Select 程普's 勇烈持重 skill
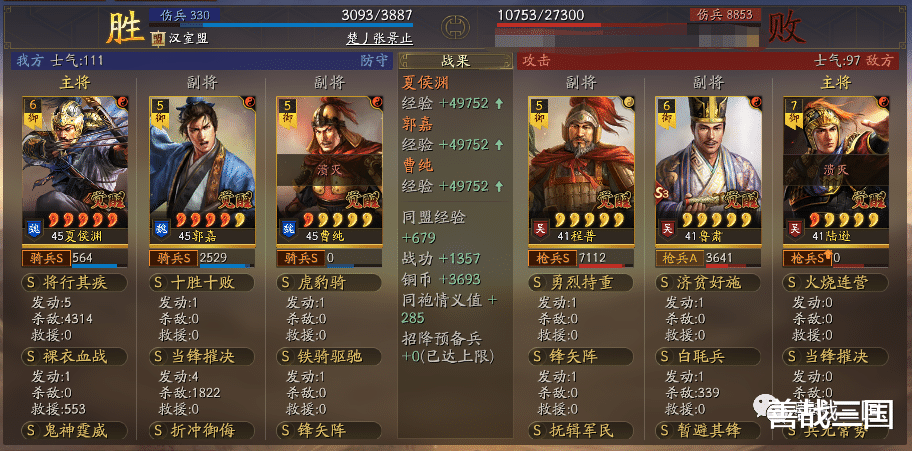The height and width of the screenshot is (451, 912). 581,283
